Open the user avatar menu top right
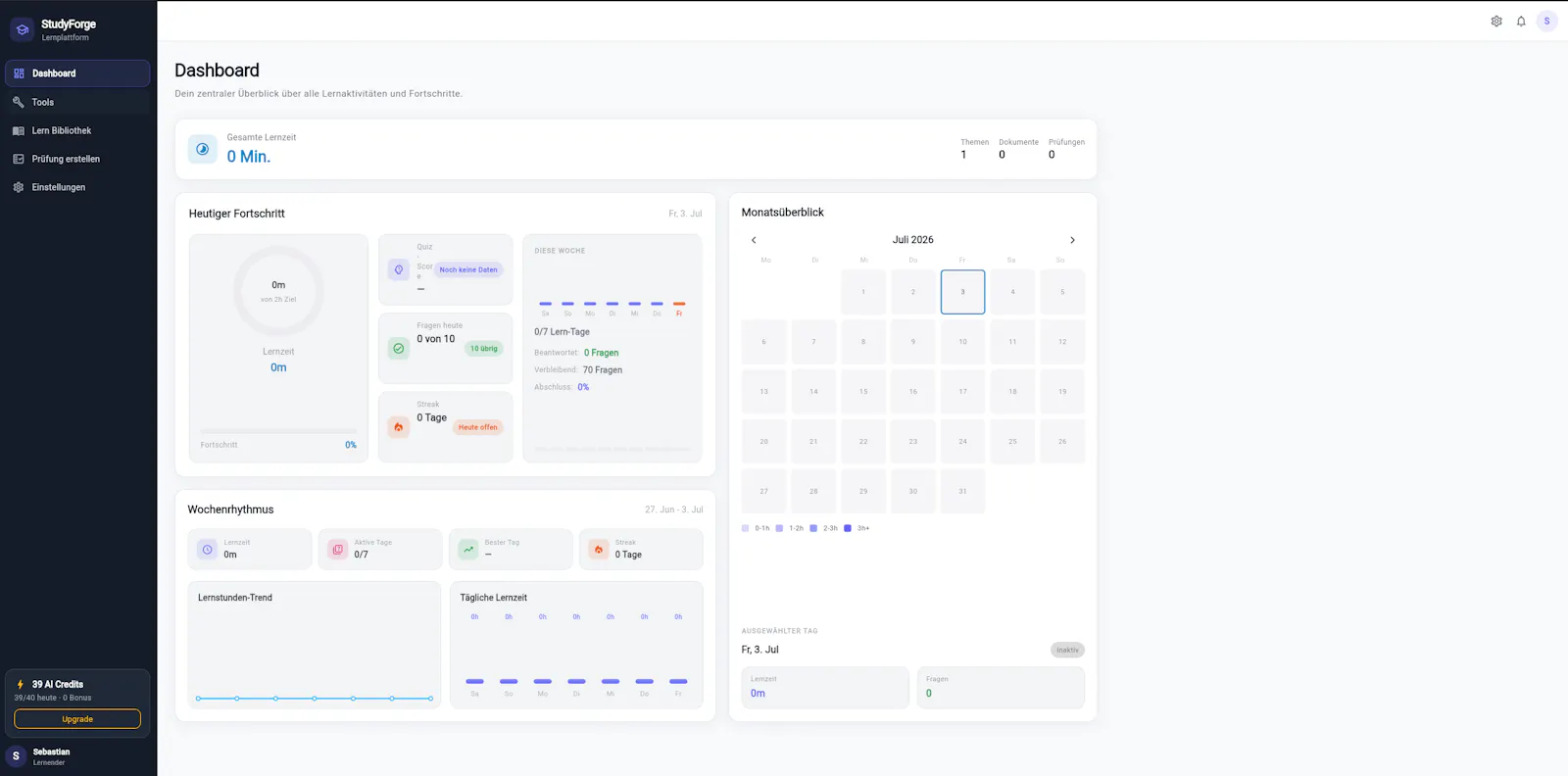Image resolution: width=1568 pixels, height=776 pixels. pos(1547,21)
